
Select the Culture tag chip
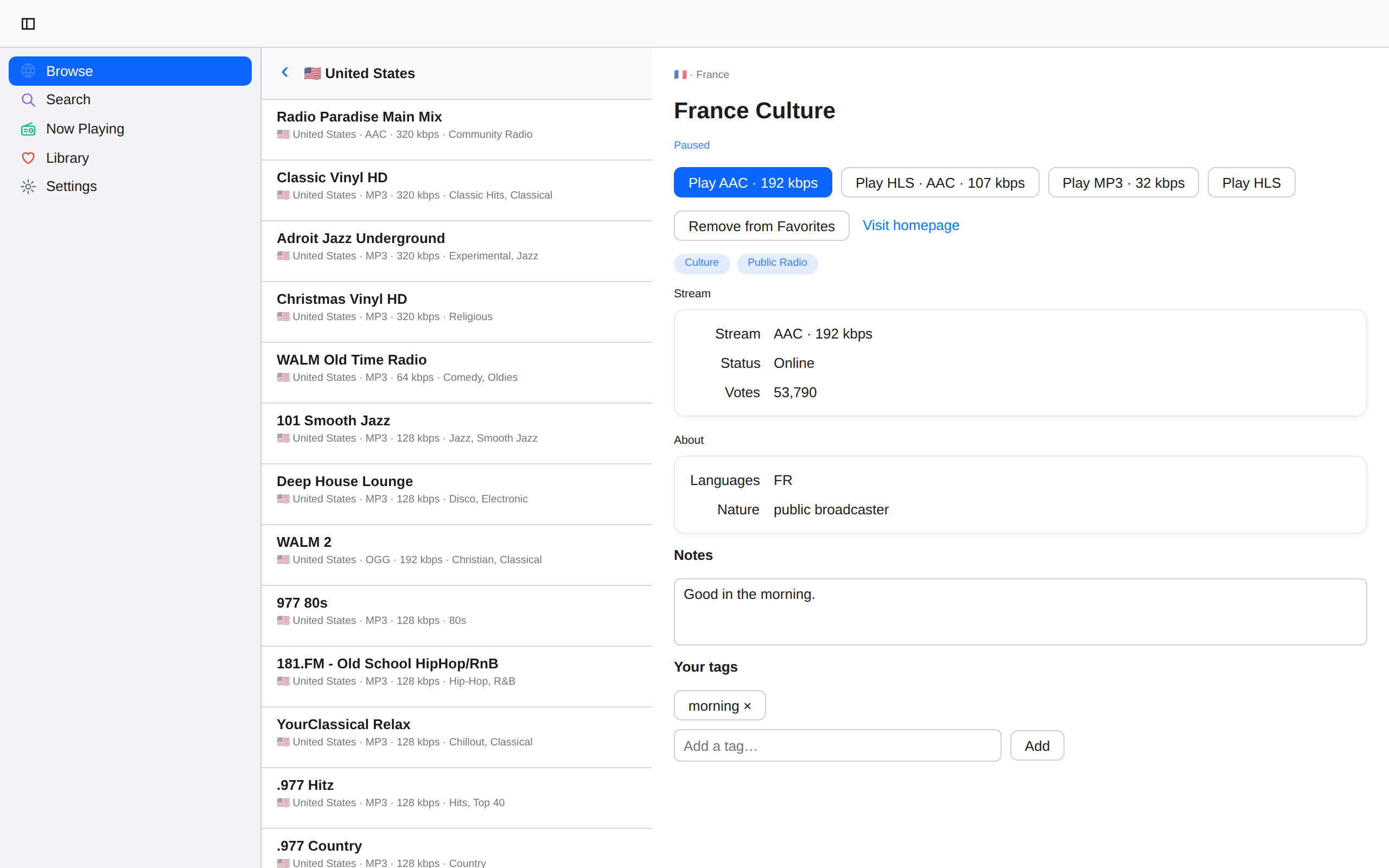pos(702,263)
